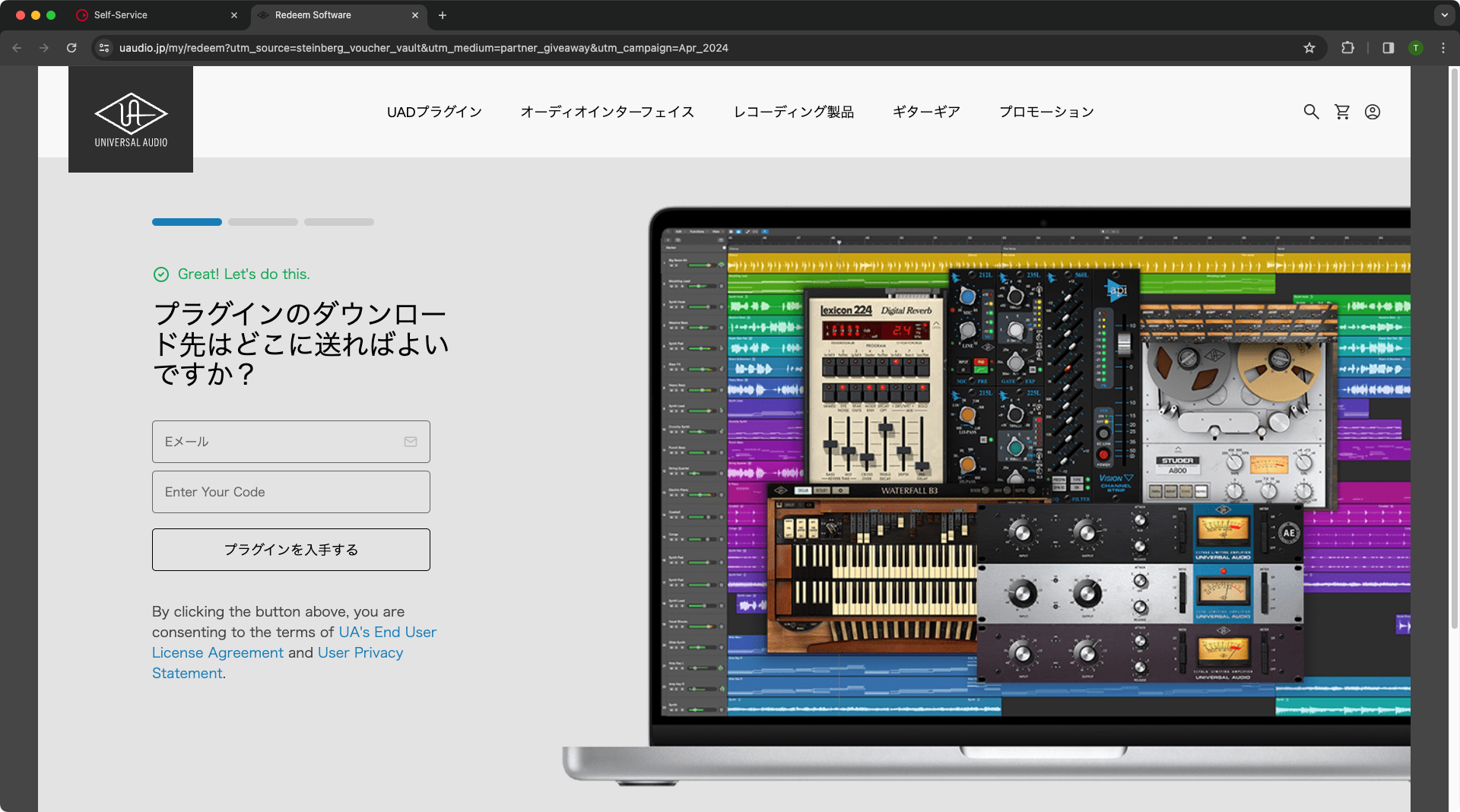Open a new browser tab

(x=443, y=15)
